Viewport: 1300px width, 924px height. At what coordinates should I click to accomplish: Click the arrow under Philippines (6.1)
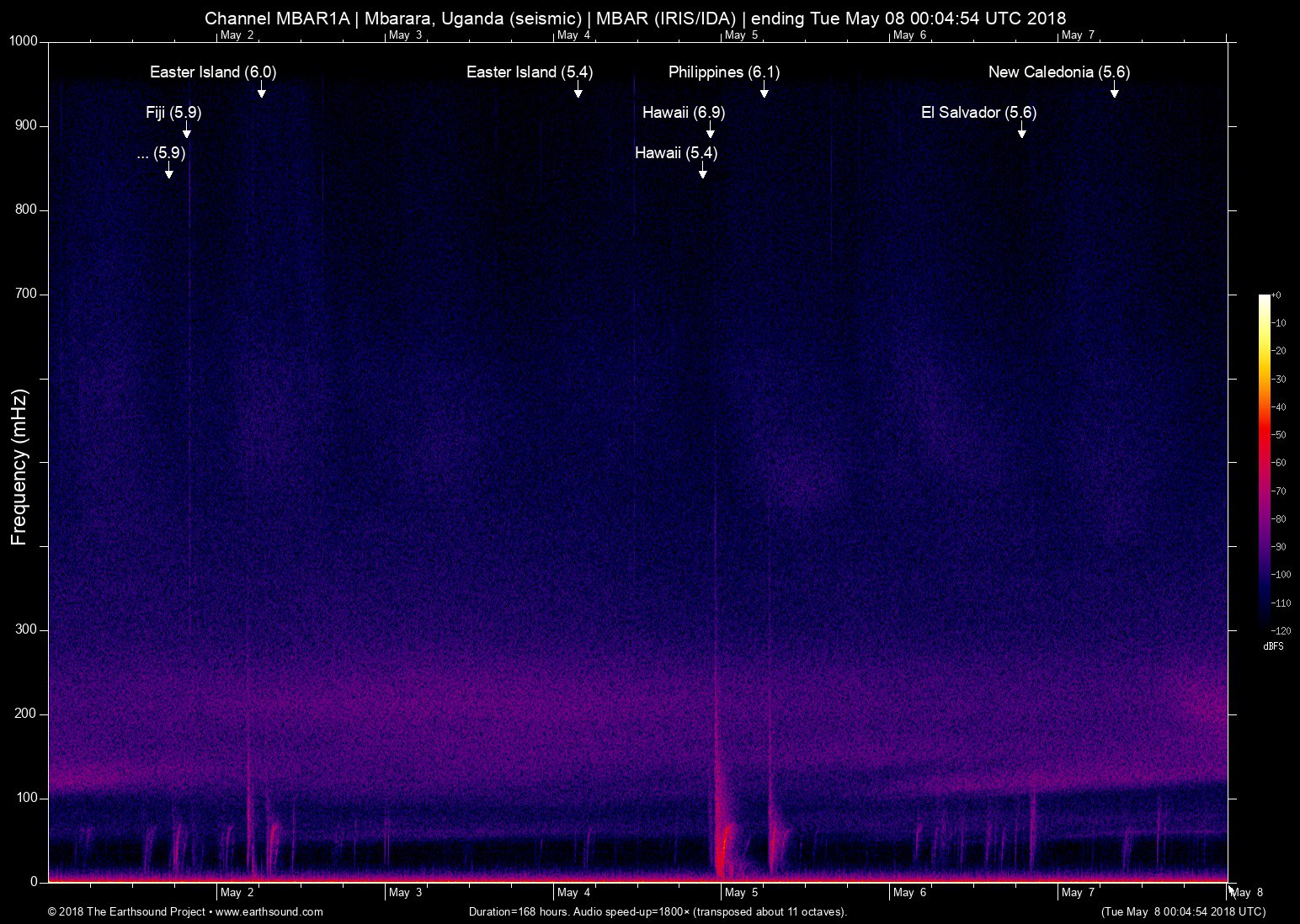tap(765, 90)
